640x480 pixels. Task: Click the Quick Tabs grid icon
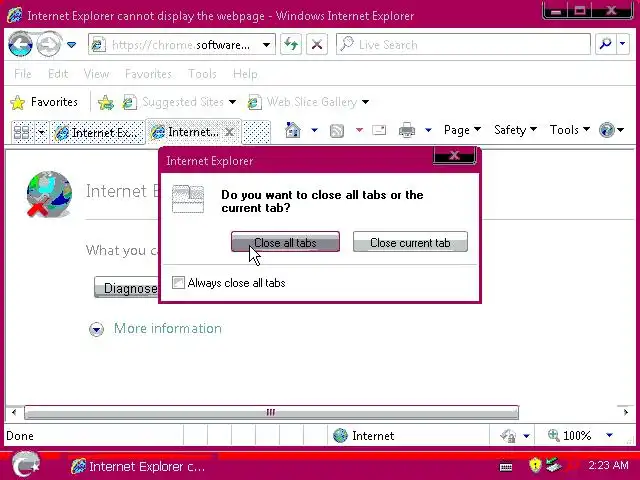(x=21, y=132)
